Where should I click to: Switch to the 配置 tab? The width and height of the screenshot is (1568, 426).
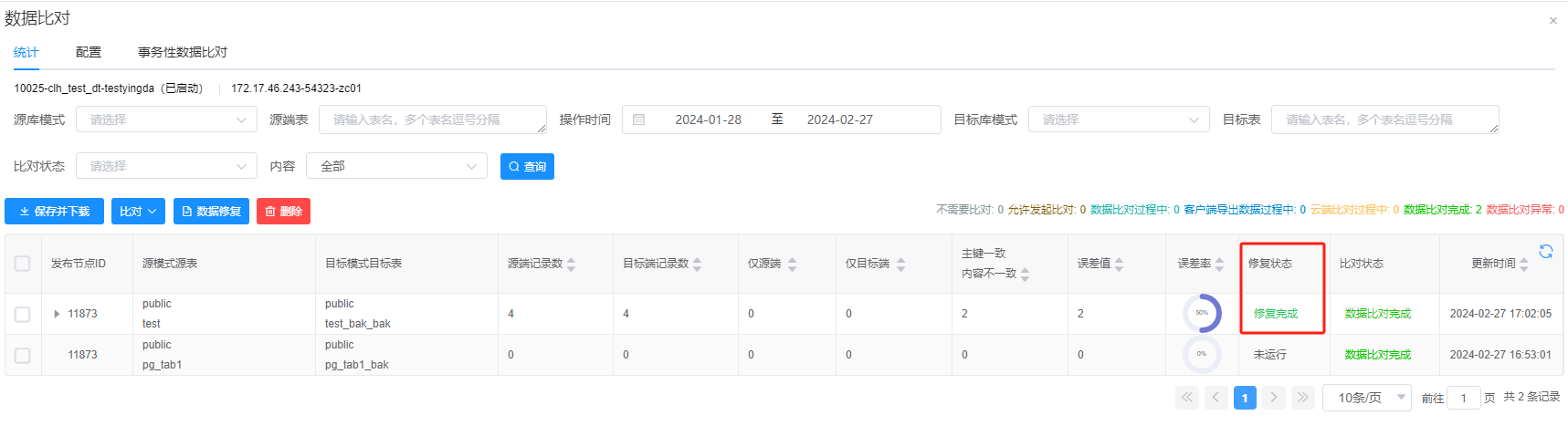tap(89, 52)
